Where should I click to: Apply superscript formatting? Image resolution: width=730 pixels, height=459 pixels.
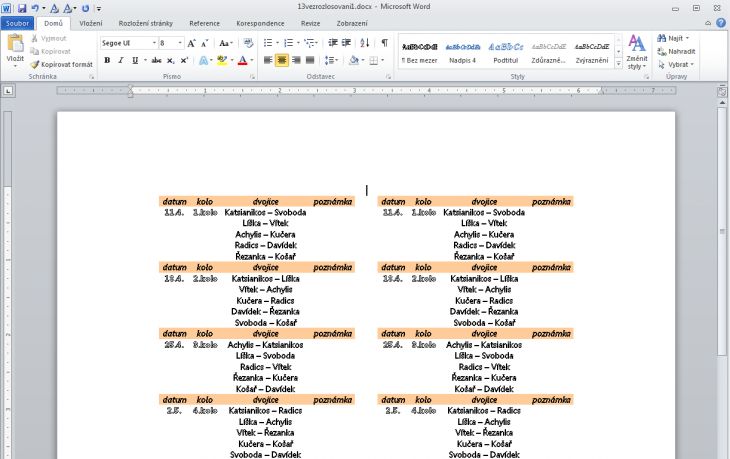click(184, 61)
